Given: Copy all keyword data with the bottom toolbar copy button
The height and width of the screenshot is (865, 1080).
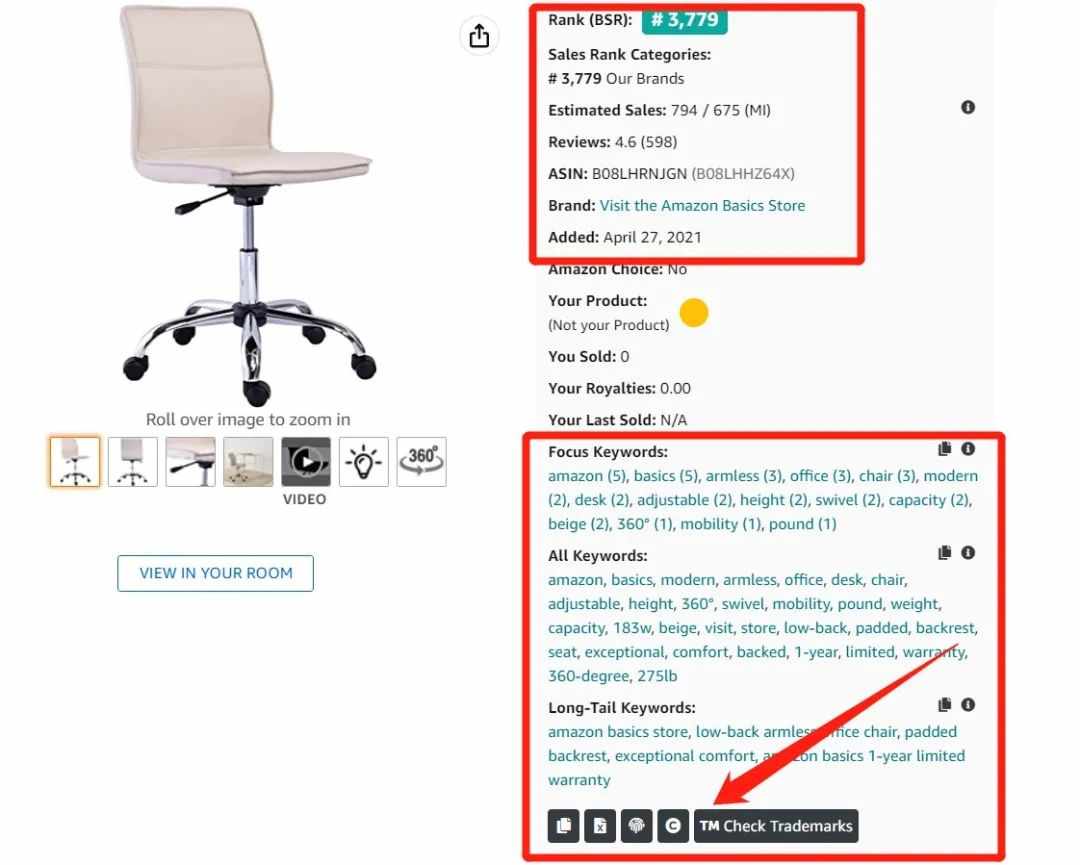Looking at the screenshot, I should pos(563,826).
